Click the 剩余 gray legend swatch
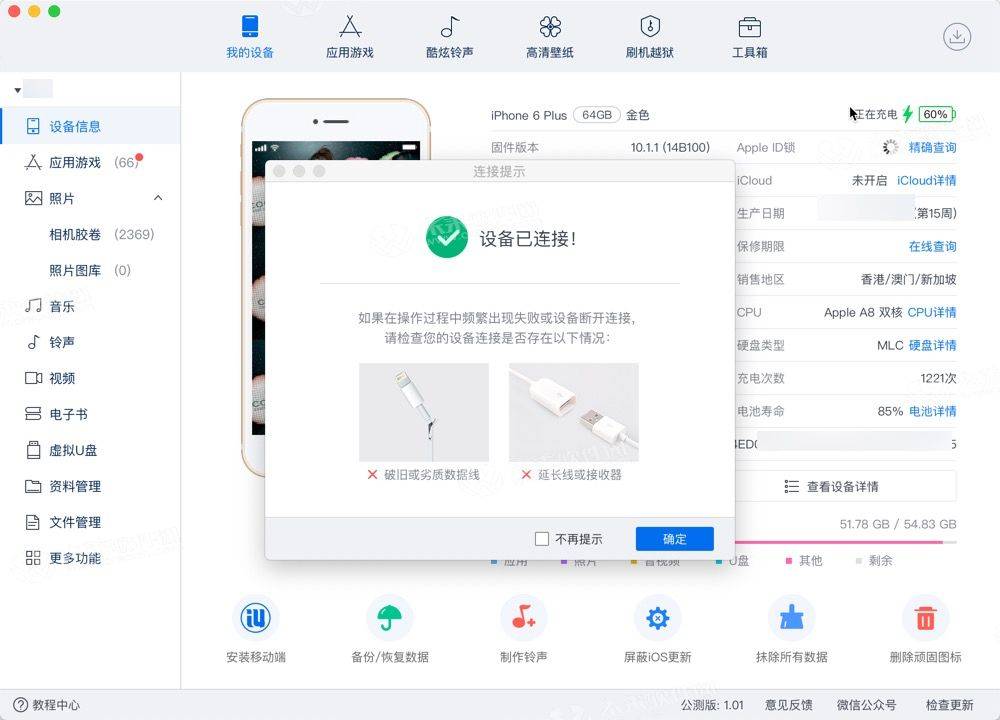The width and height of the screenshot is (1000, 720). [x=858, y=561]
